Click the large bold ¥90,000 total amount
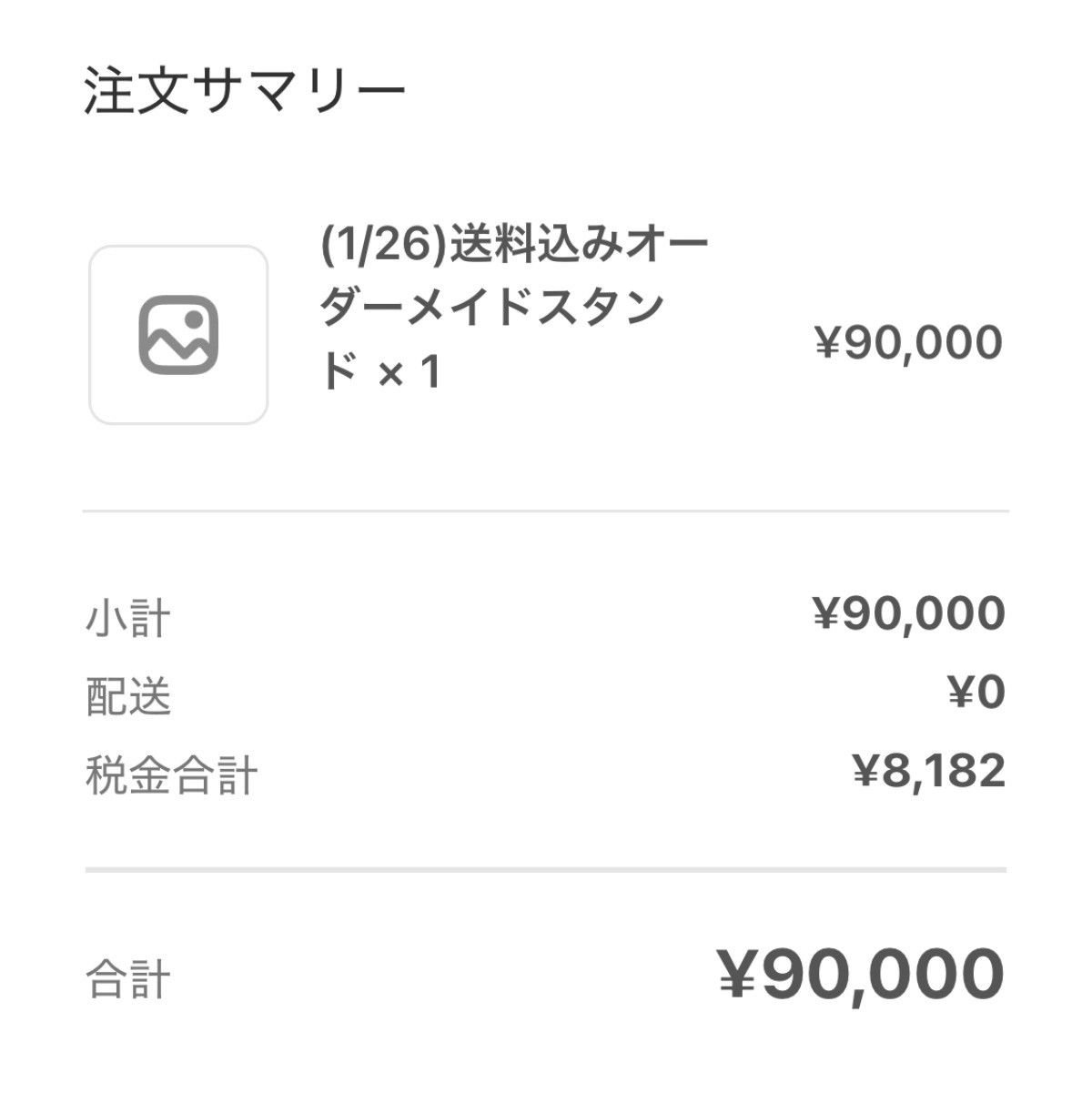1092x1103 pixels. (x=861, y=974)
